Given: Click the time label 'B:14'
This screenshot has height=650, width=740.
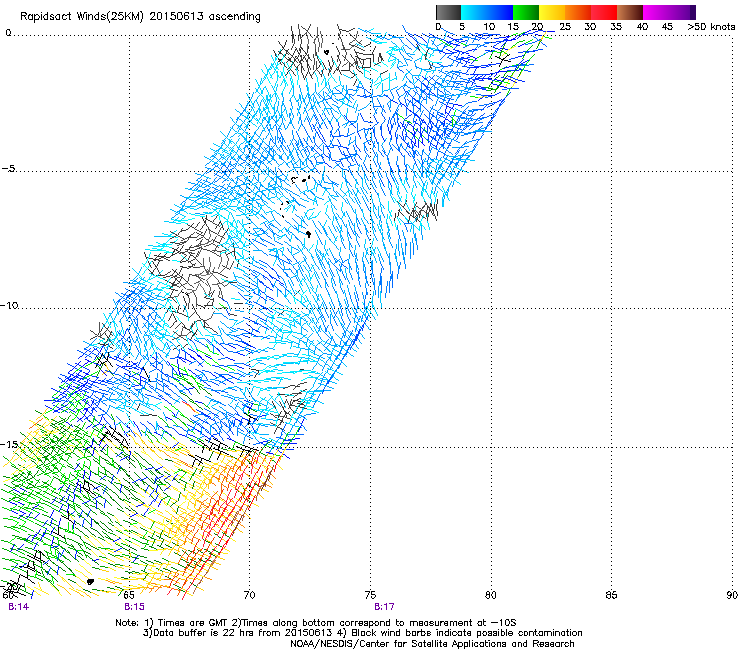Looking at the screenshot, I should coord(18,607).
